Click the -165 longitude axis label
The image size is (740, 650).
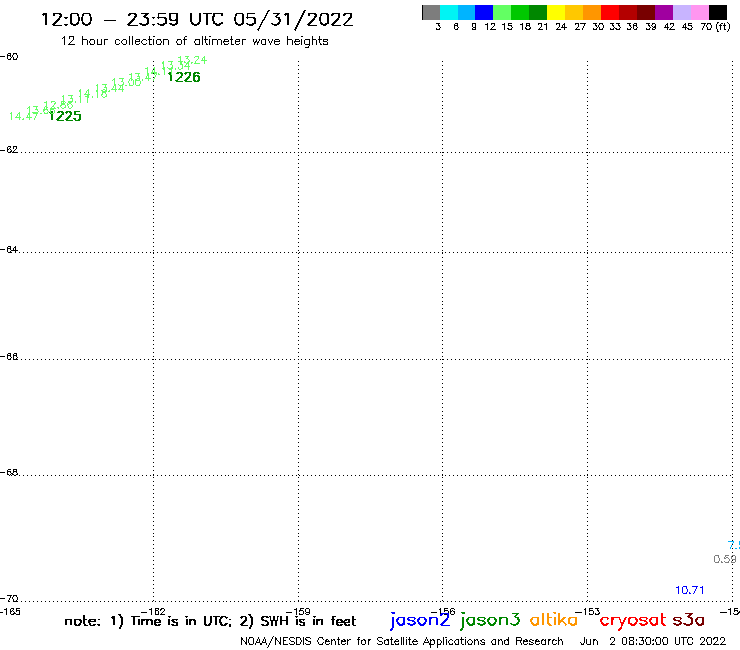pos(10,612)
